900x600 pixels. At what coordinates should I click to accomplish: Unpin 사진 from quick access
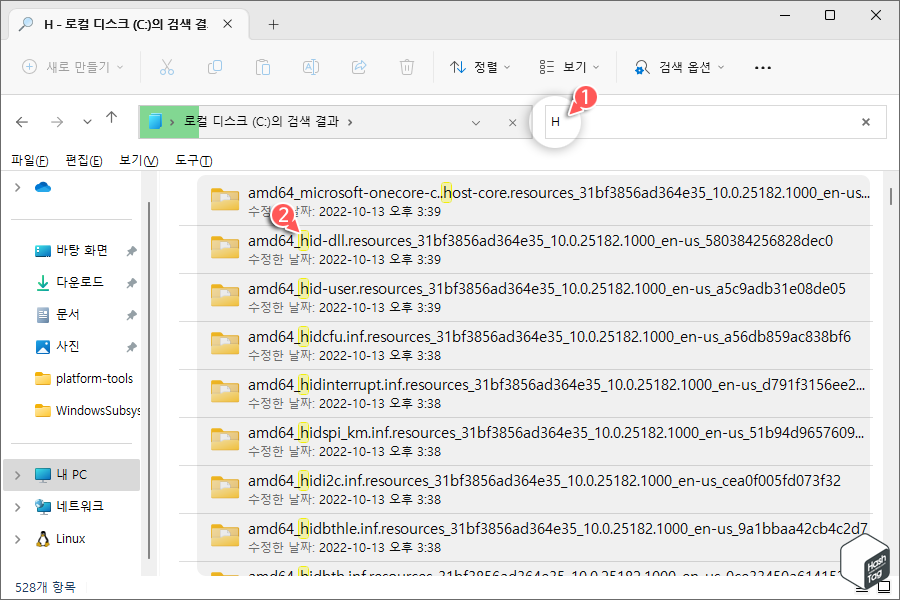pyautogui.click(x=129, y=347)
